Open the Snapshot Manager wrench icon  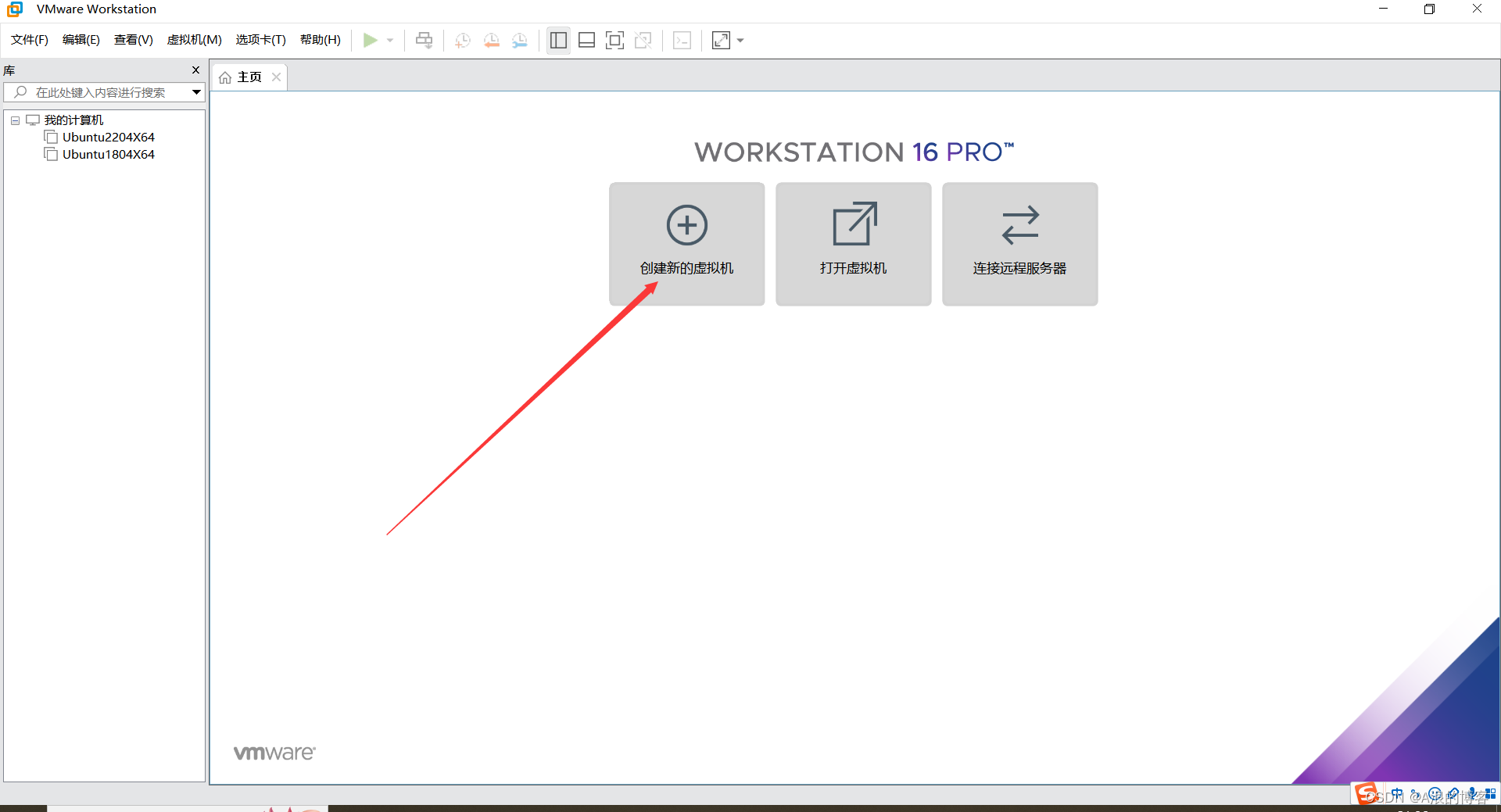[519, 40]
